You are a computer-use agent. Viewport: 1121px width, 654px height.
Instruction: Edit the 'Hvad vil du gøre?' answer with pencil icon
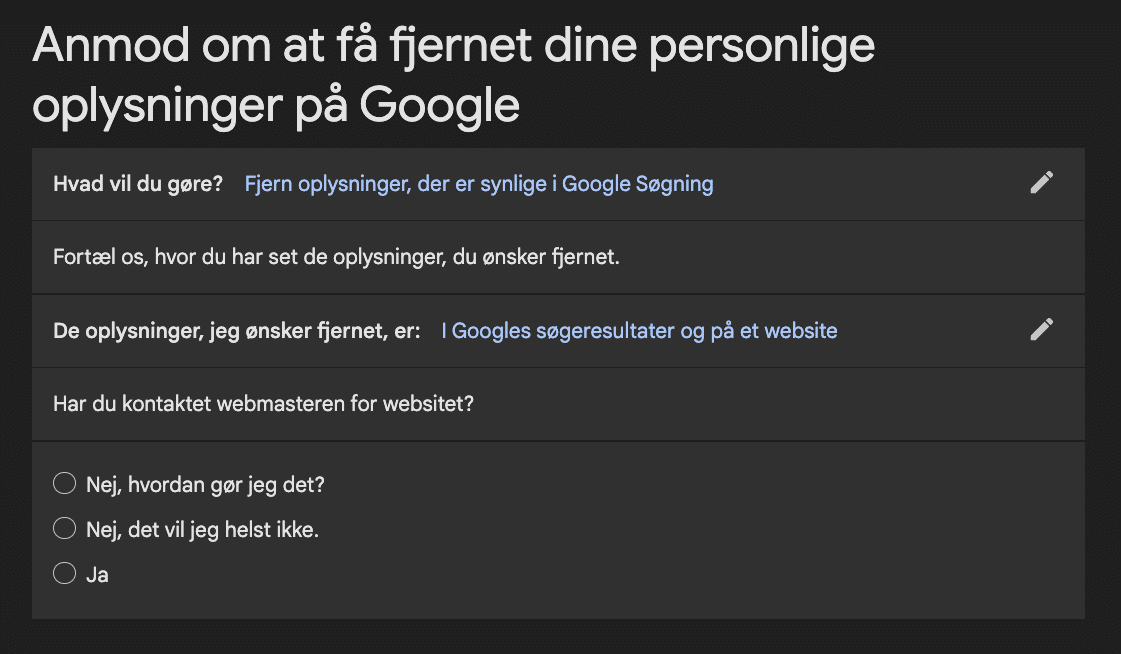(x=1042, y=183)
